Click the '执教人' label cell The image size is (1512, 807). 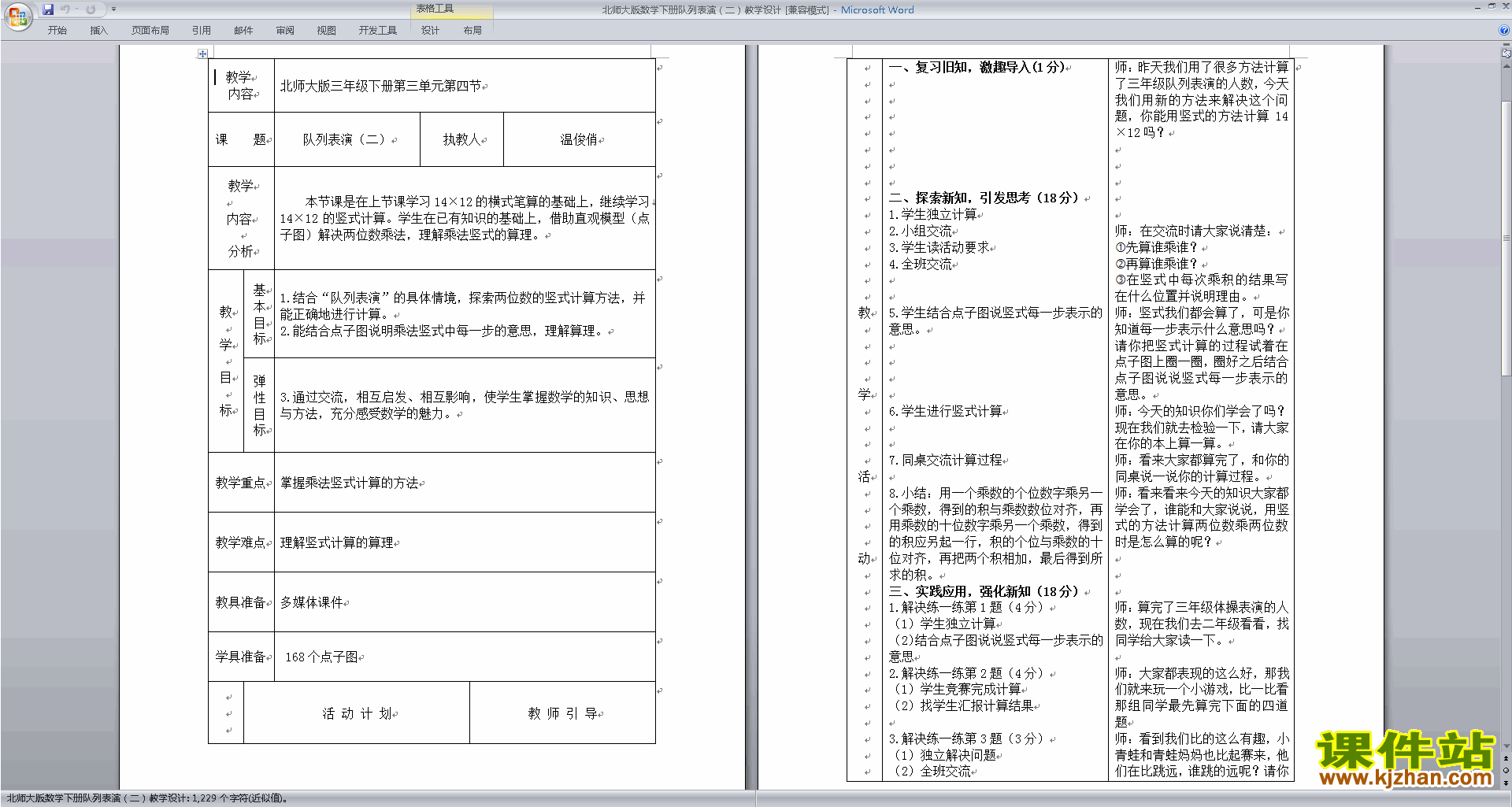pos(462,139)
